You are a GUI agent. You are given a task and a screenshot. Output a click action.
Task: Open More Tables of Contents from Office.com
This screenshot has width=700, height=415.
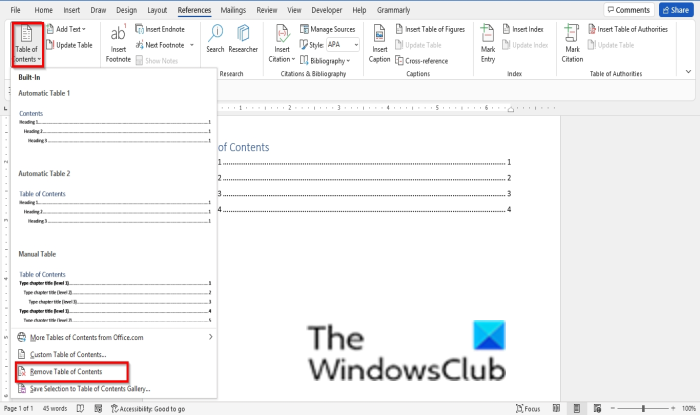tap(114, 337)
